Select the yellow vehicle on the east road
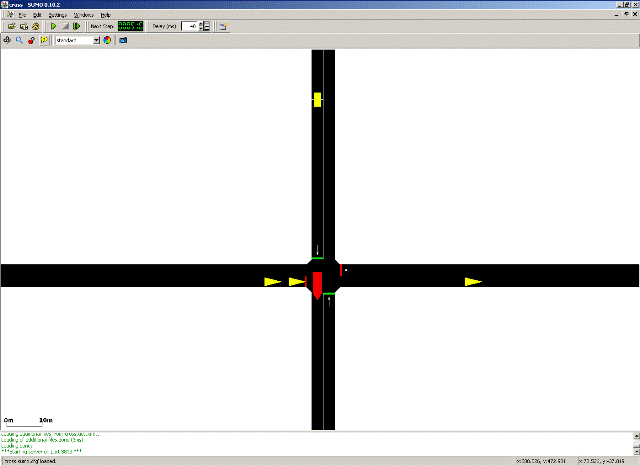The height and width of the screenshot is (466, 640). click(x=473, y=282)
